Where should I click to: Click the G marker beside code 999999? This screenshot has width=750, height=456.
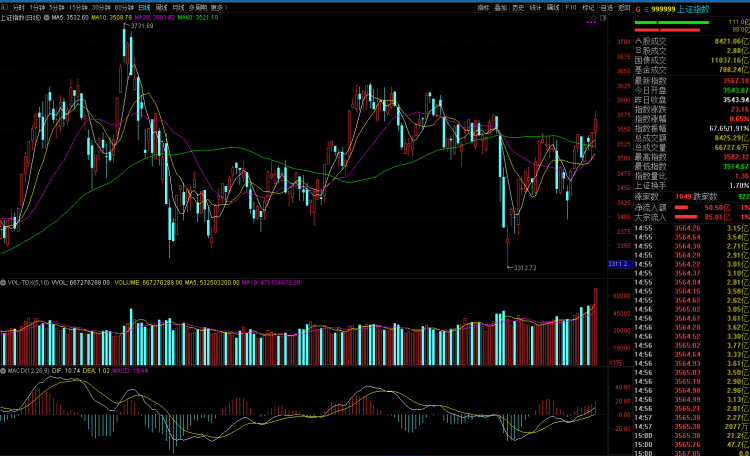click(x=640, y=8)
